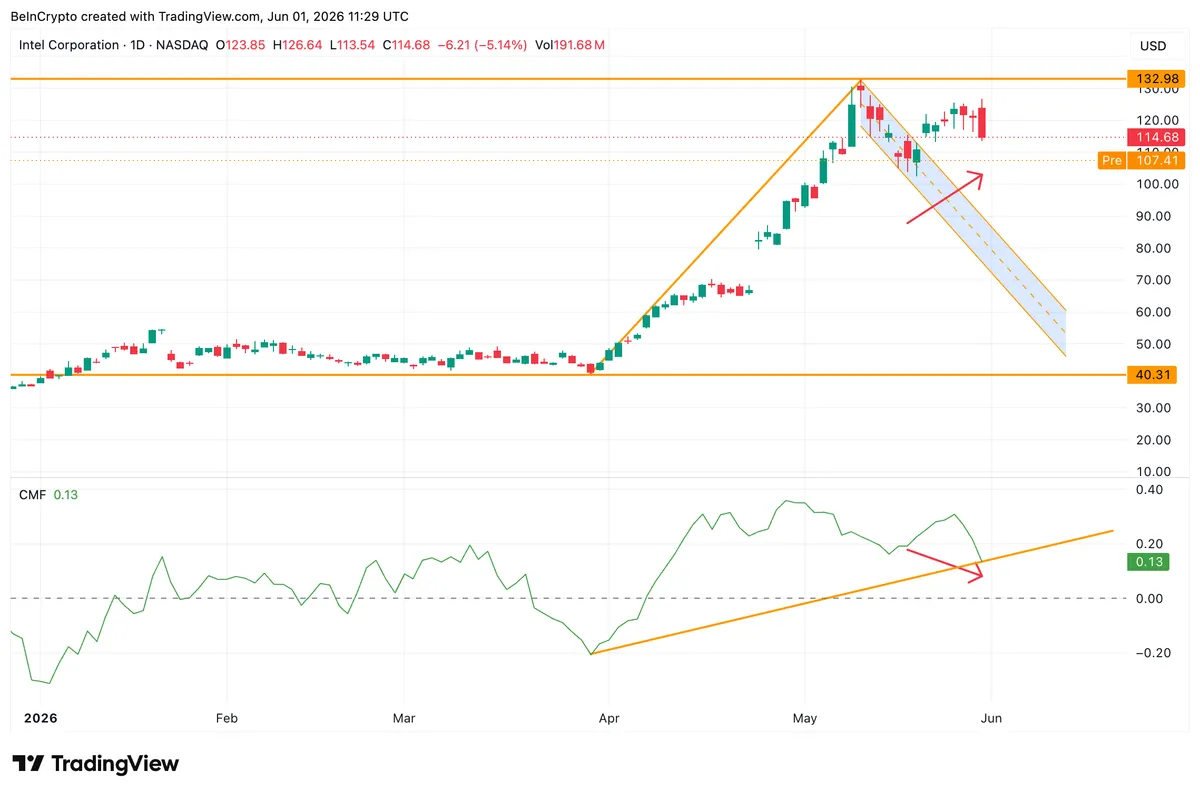Click the 0.40 CMF axis tick

1148,490
